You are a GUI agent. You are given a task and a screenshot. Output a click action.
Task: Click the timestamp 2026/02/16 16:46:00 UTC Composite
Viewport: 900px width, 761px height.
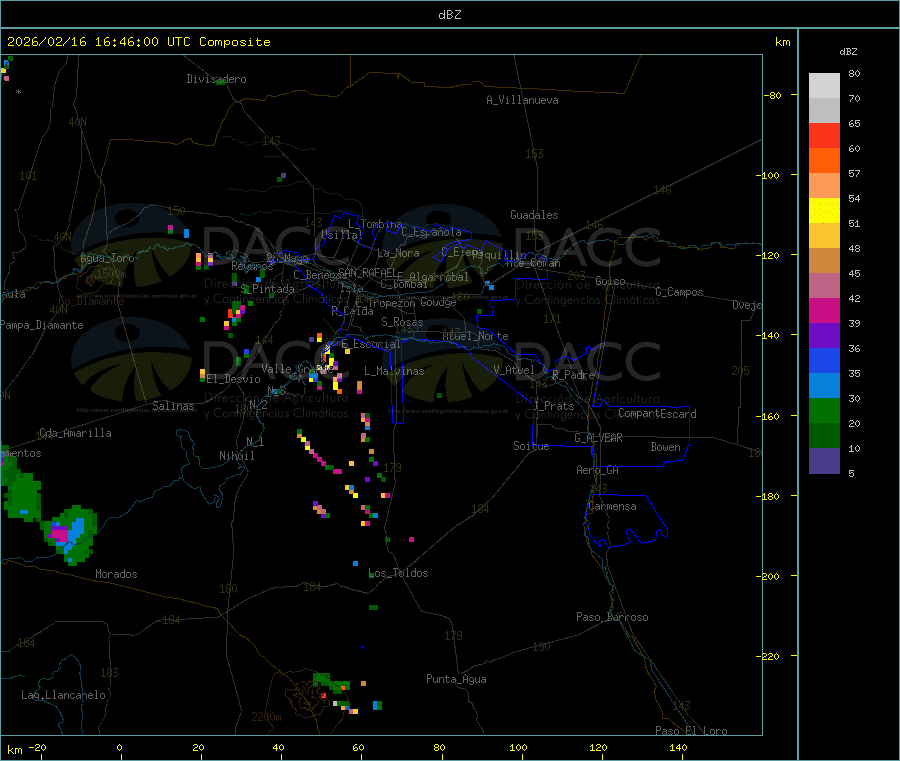click(x=138, y=42)
